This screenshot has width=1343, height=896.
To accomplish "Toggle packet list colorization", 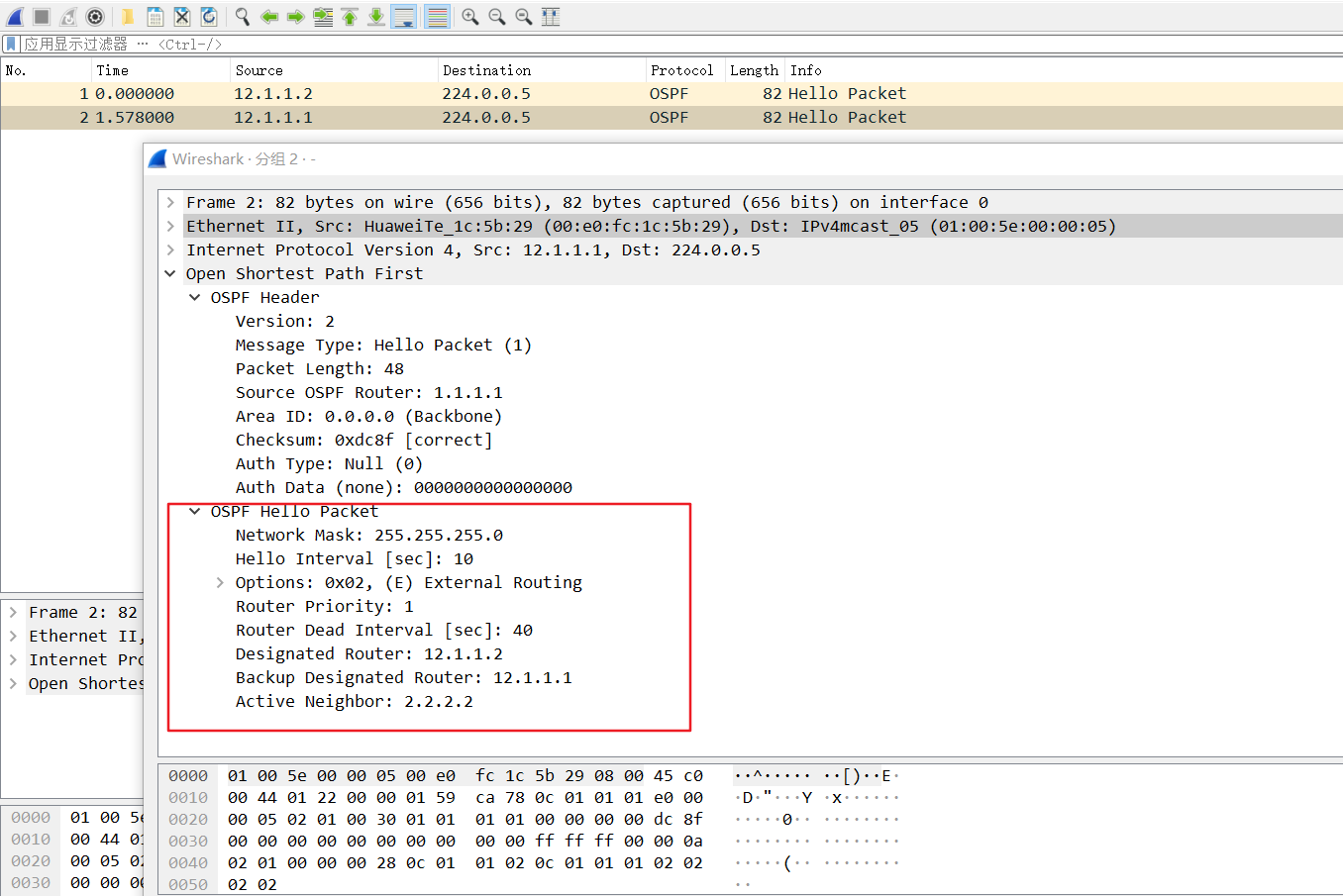I will click(x=436, y=16).
